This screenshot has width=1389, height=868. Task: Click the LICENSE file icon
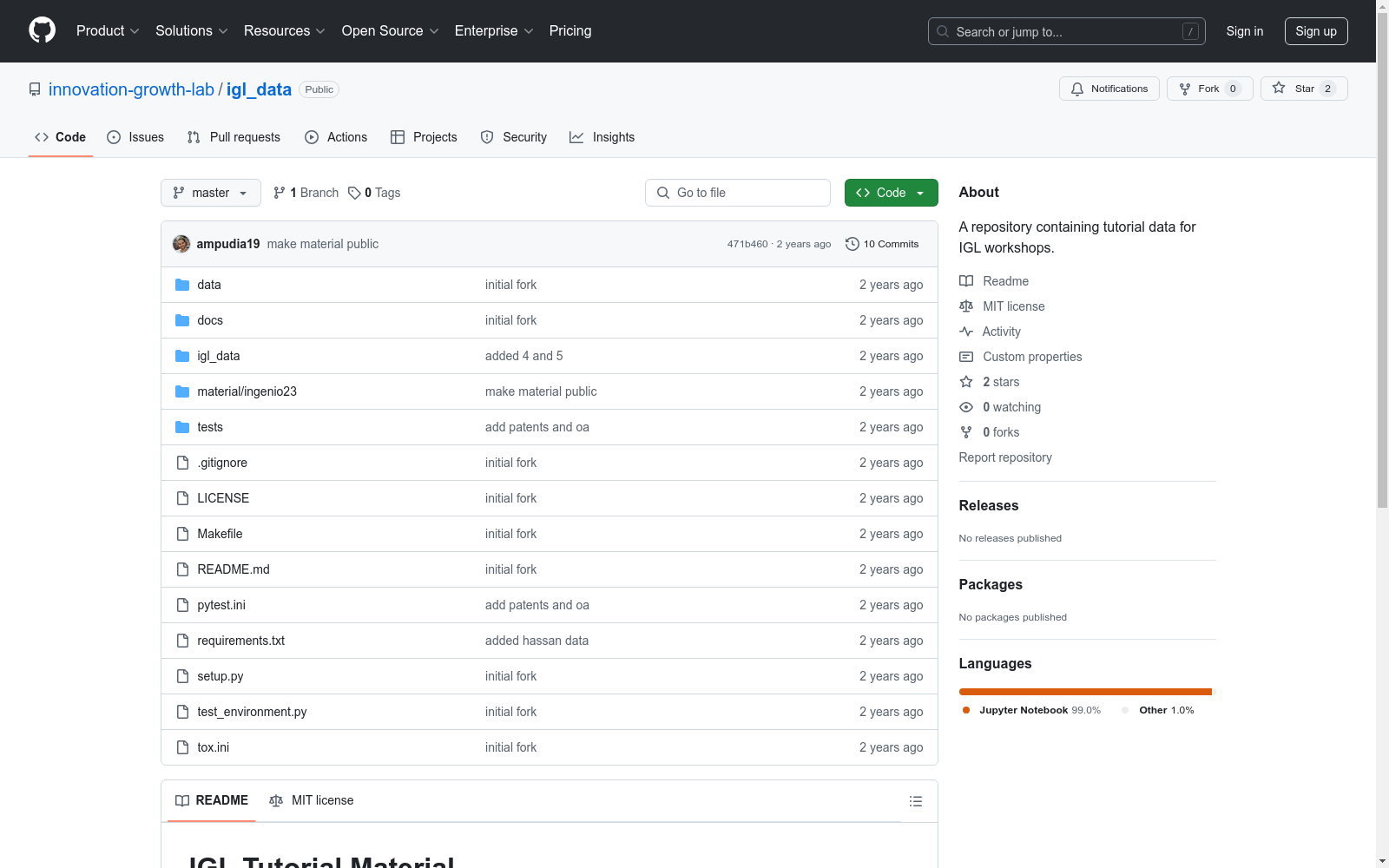click(182, 498)
